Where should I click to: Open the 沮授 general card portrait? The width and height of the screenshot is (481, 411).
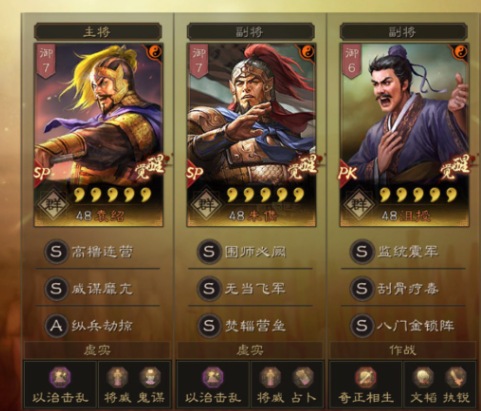tap(404, 135)
